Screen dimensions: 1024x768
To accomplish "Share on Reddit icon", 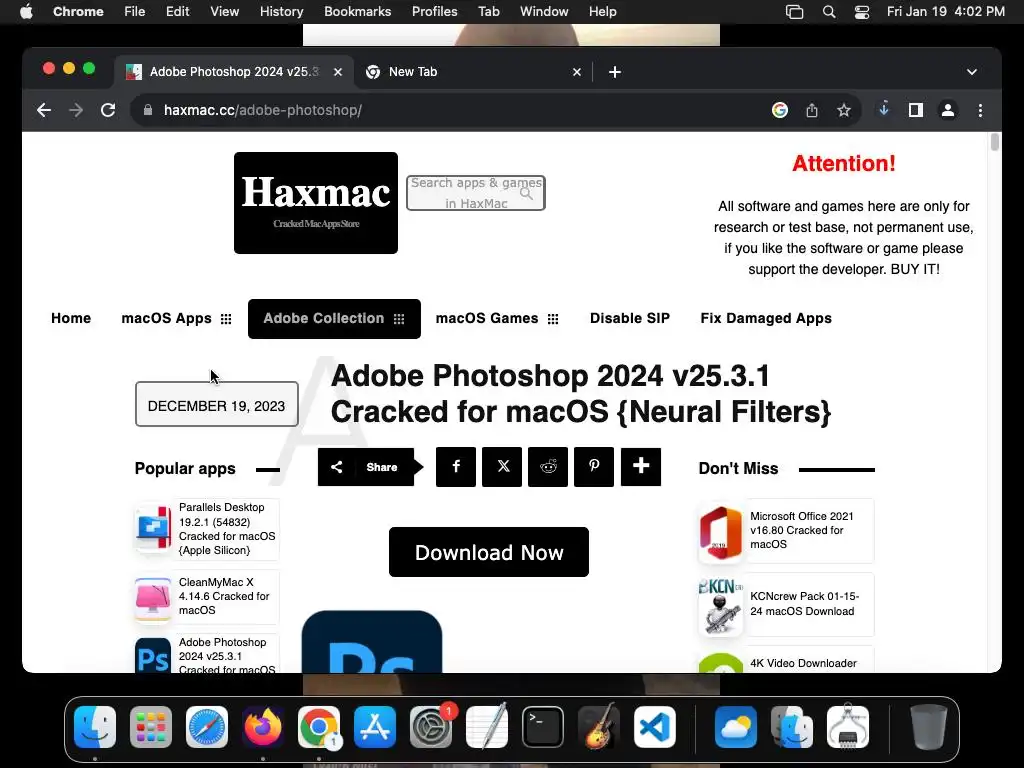I will [548, 467].
